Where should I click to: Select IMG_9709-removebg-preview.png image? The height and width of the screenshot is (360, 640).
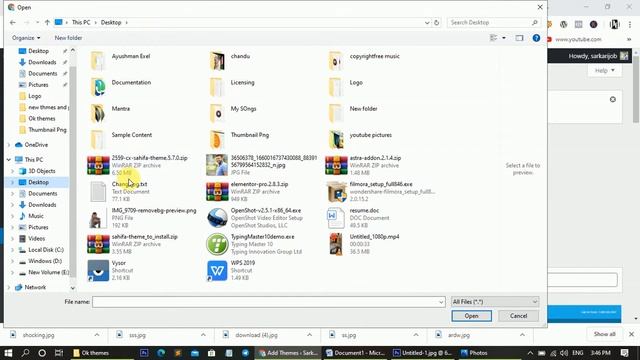[x=142, y=218]
